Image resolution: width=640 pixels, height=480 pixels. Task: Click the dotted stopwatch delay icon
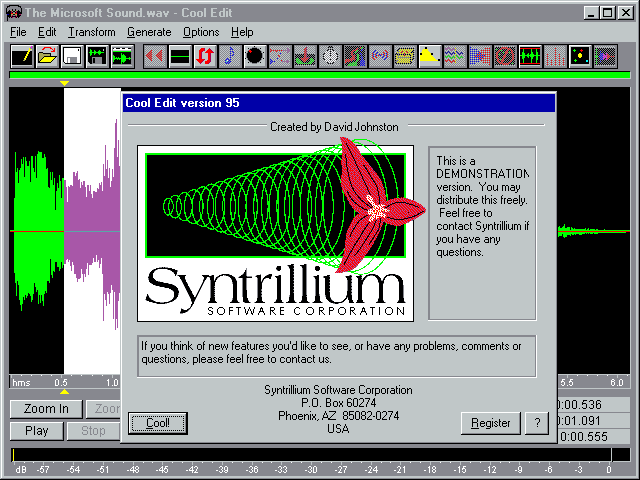pyautogui.click(x=330, y=56)
